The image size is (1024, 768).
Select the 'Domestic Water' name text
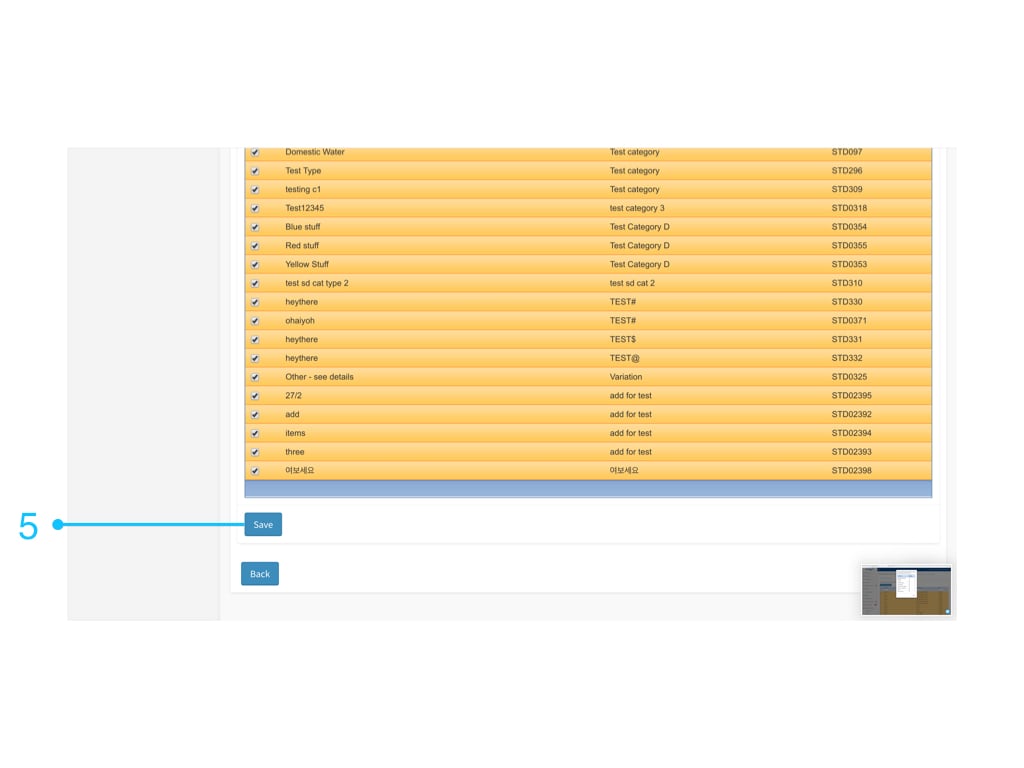point(315,152)
